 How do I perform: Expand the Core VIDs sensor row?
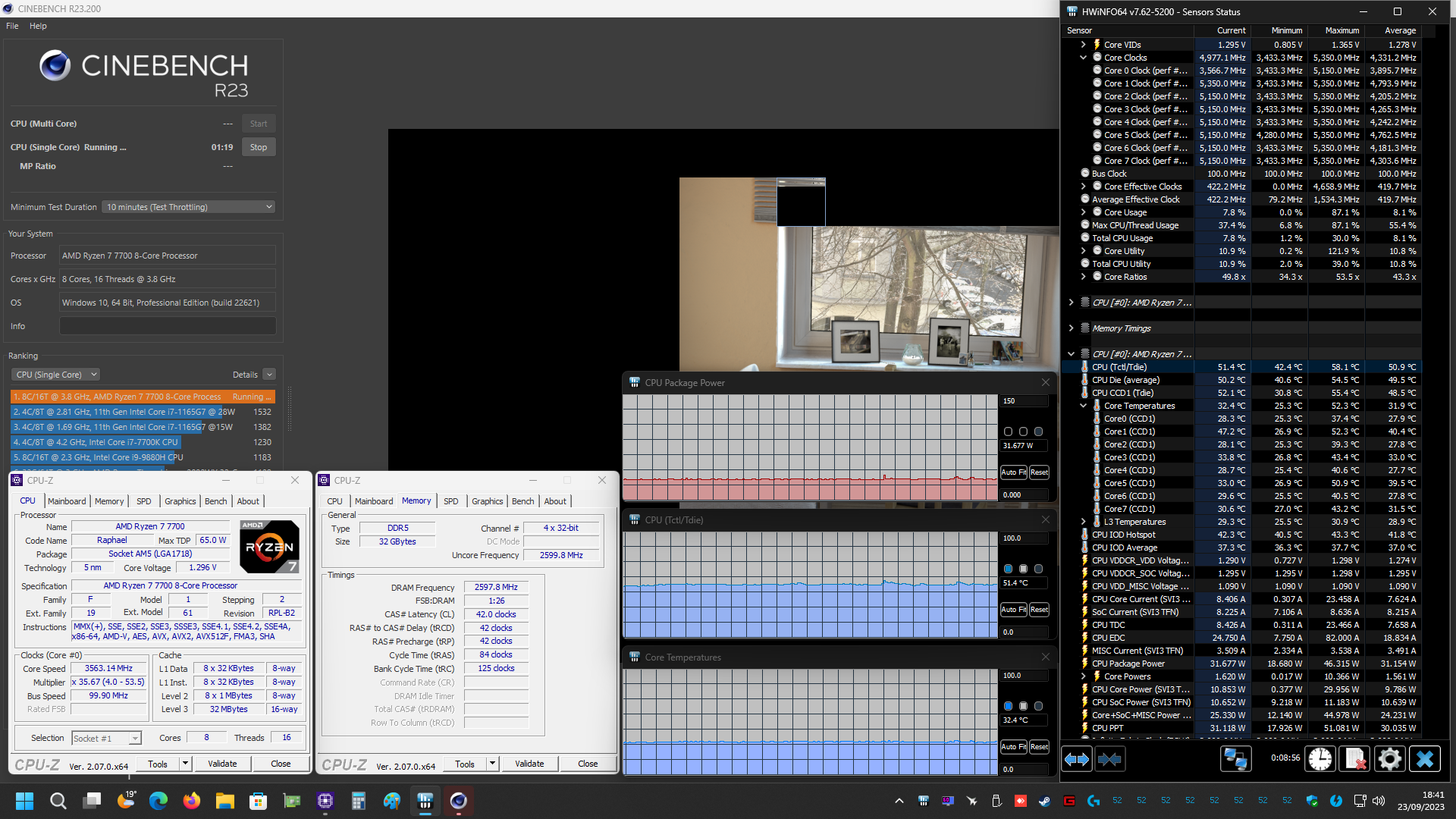point(1084,45)
